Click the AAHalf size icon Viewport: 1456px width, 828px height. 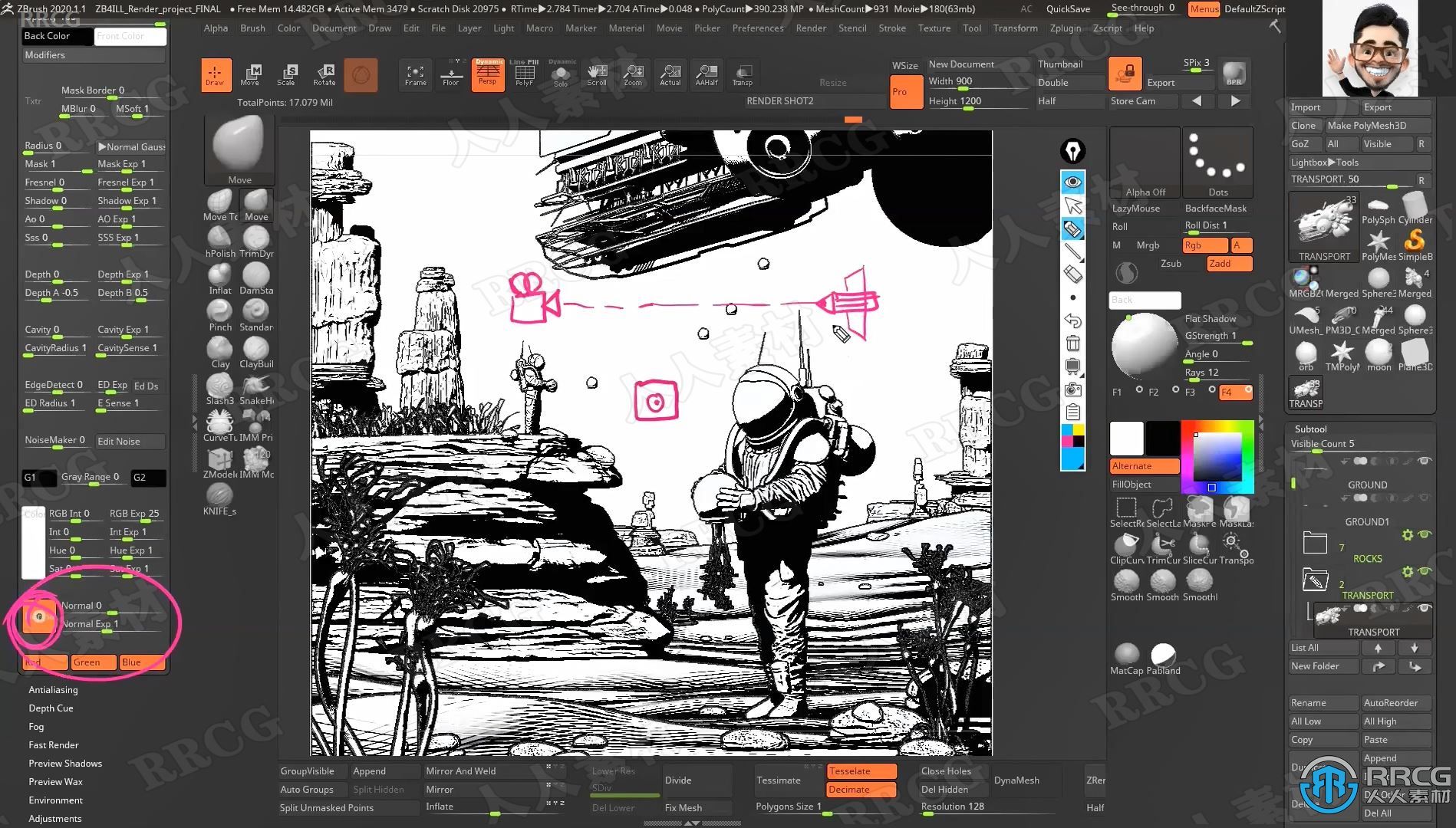tap(707, 74)
